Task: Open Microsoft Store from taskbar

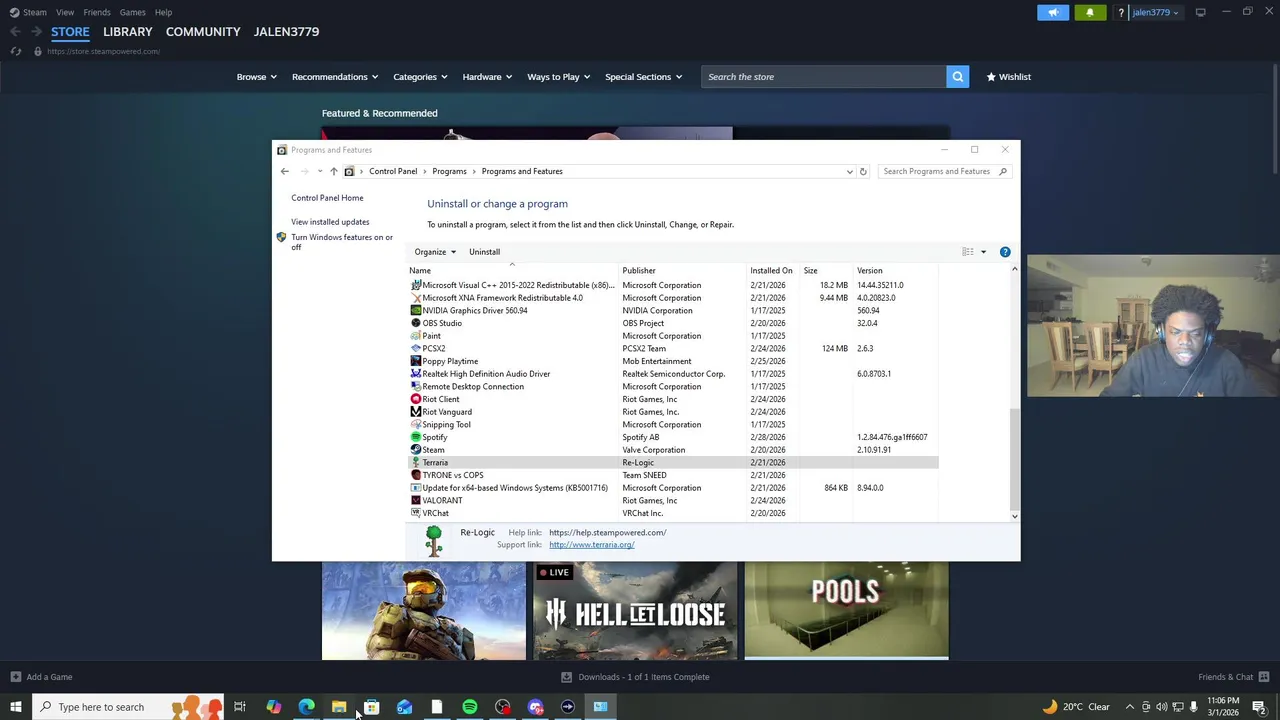Action: (x=371, y=707)
